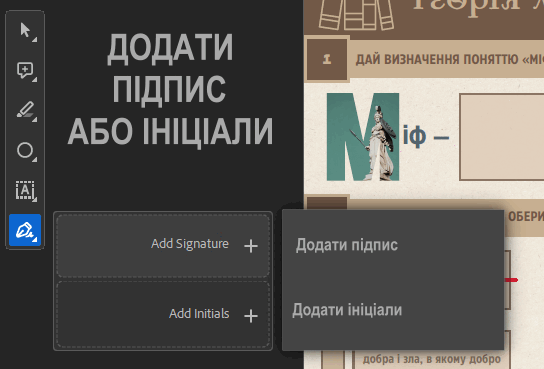Click the 'Додати підпис' label
Viewport: 544px width, 369px height.
pos(347,245)
